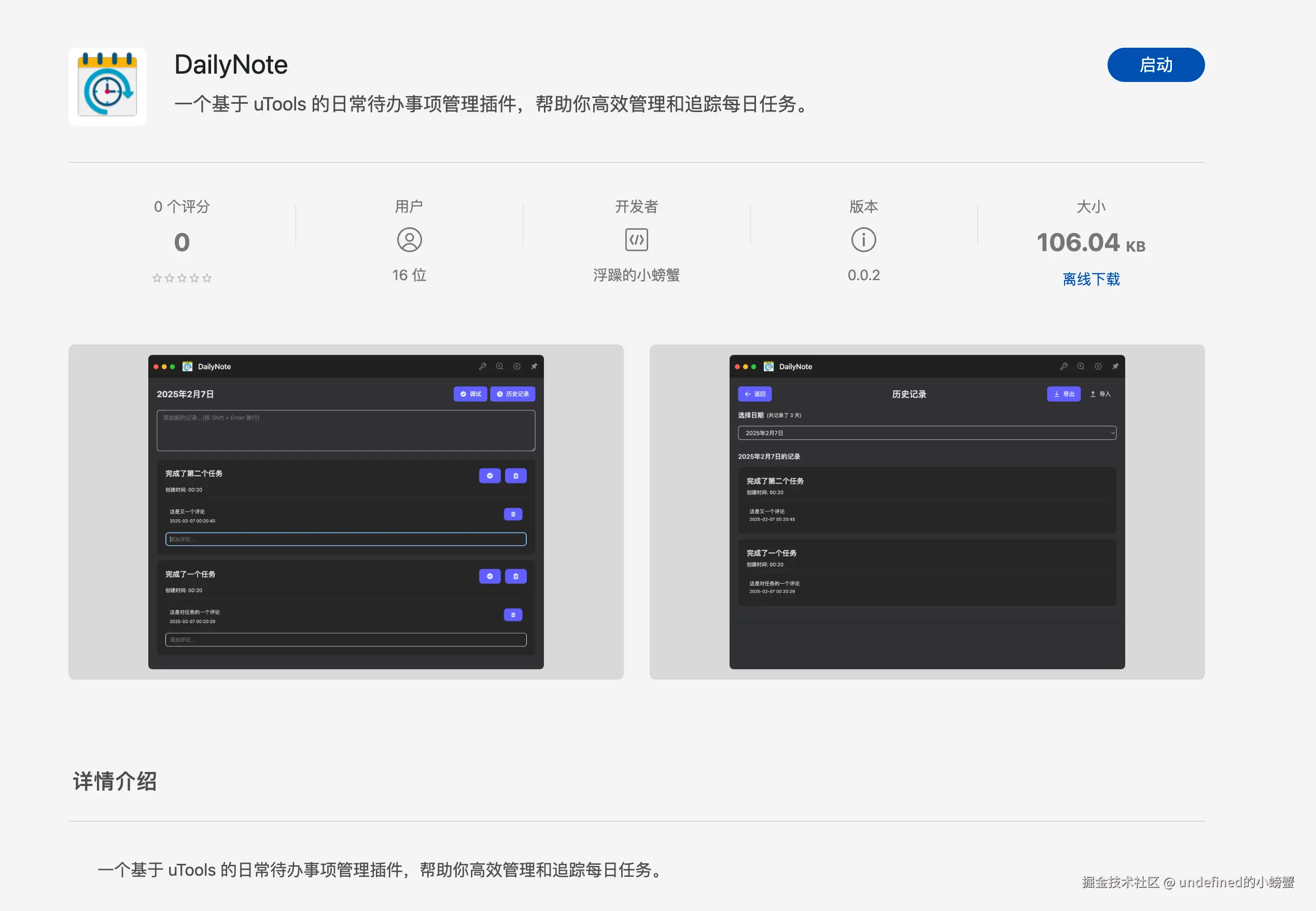Delete the 这是又一个评论 comment via trash icon
1316x911 pixels.
click(513, 514)
